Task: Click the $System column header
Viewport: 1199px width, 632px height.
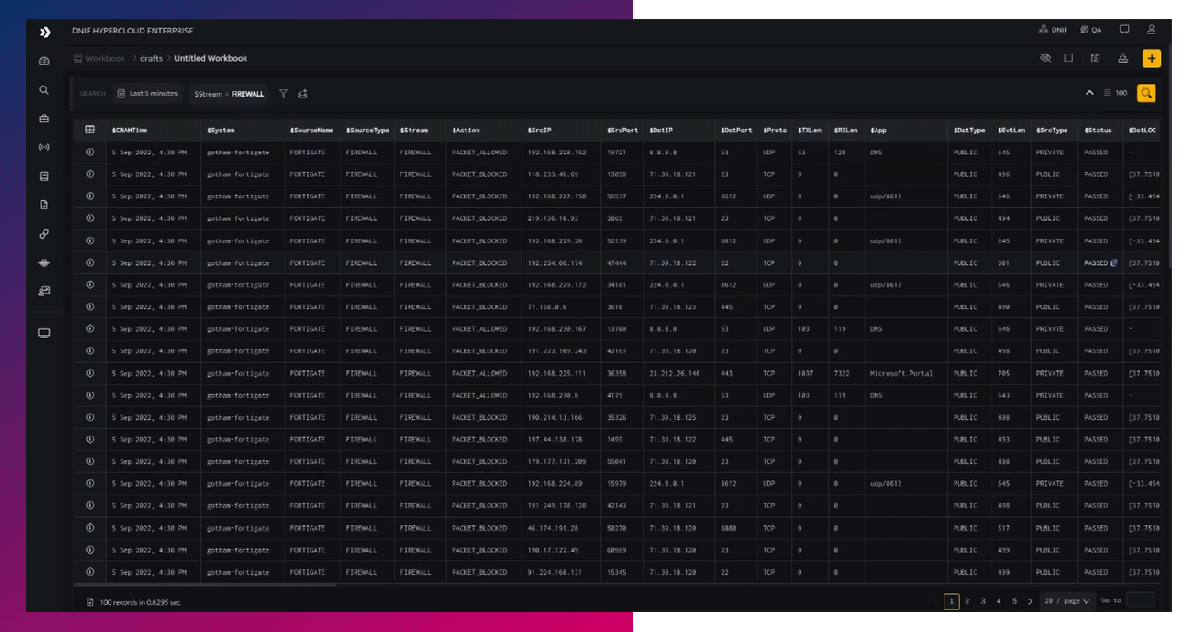Action: 221,130
